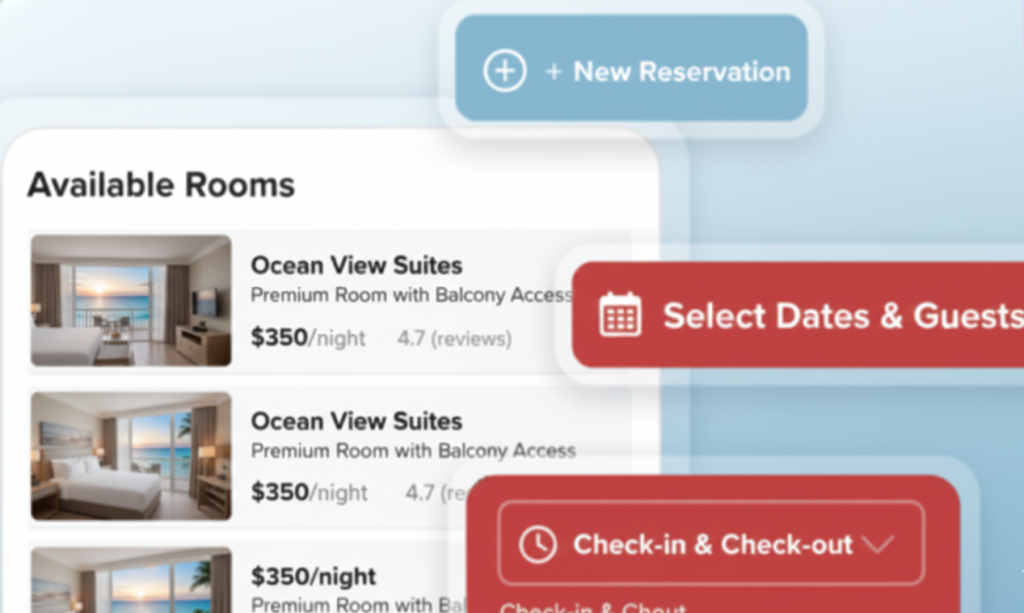This screenshot has height=613, width=1024.
Task: Click the second listing's $350/night price
Action: click(309, 493)
